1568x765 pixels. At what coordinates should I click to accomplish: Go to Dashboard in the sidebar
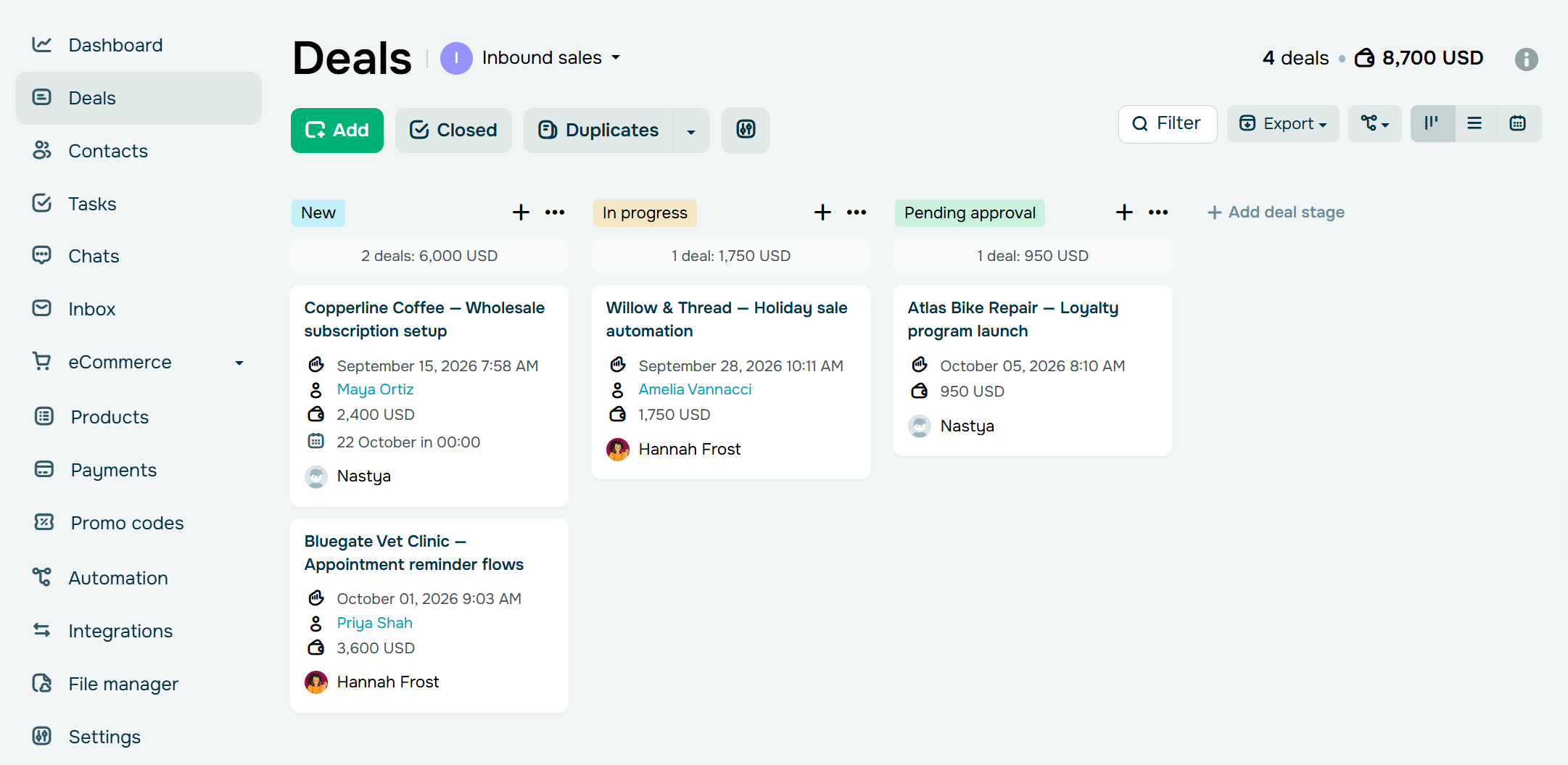tap(138, 45)
